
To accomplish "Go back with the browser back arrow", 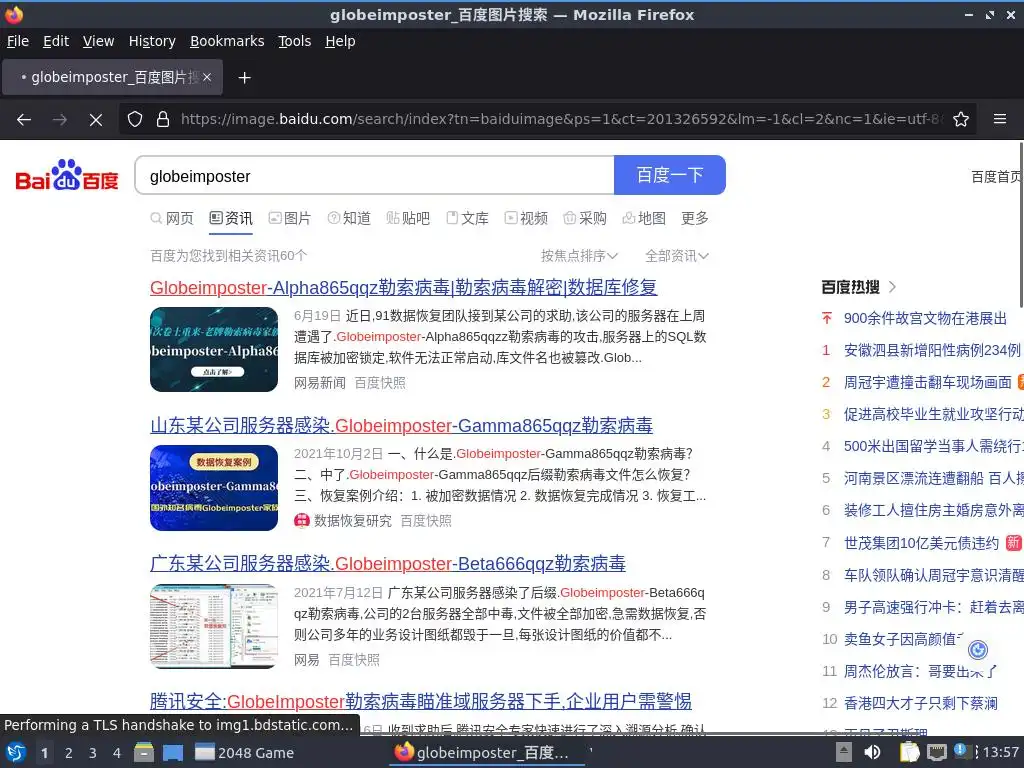I will point(24,120).
